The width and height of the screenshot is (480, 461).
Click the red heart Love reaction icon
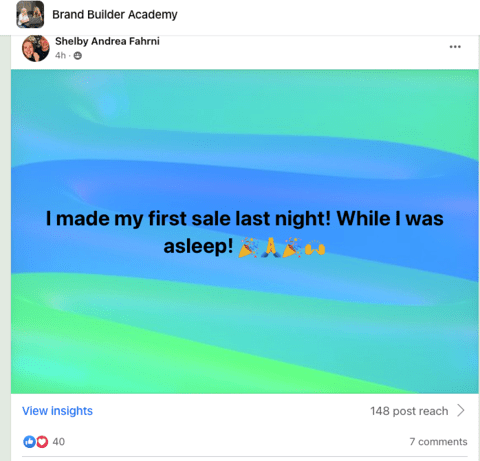point(42,442)
